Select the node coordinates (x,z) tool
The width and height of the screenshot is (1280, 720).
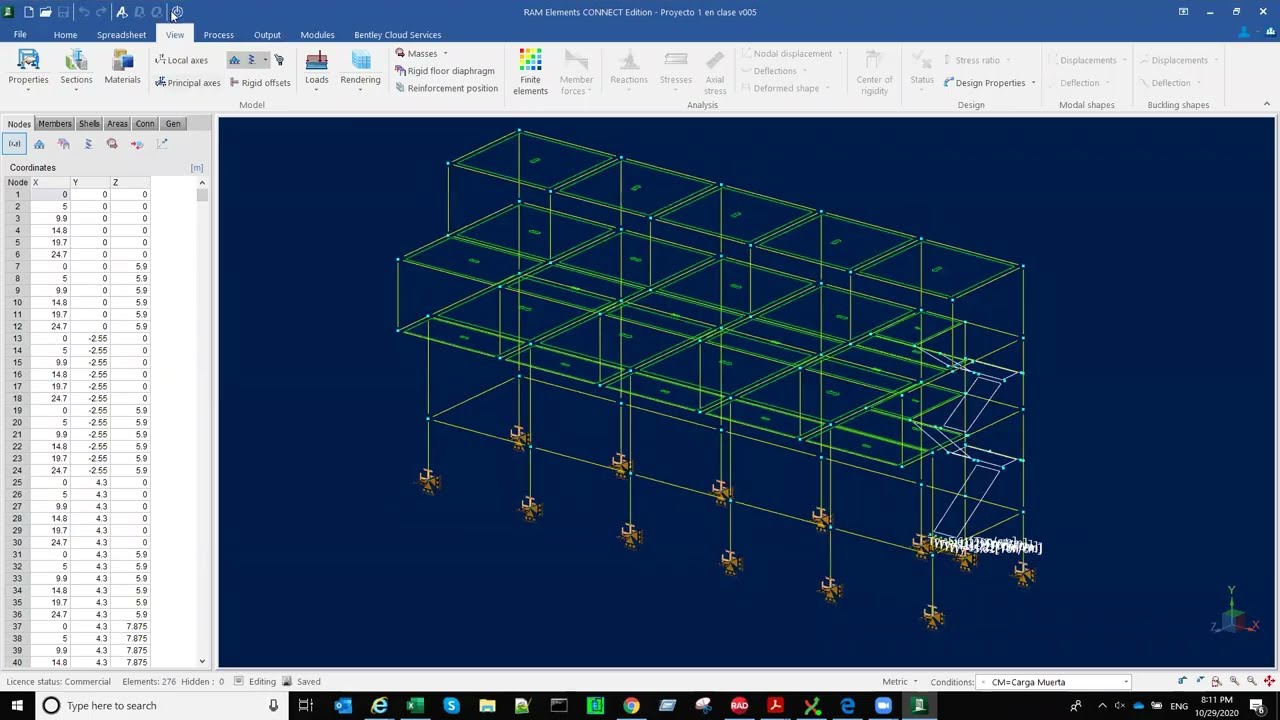[x=15, y=144]
